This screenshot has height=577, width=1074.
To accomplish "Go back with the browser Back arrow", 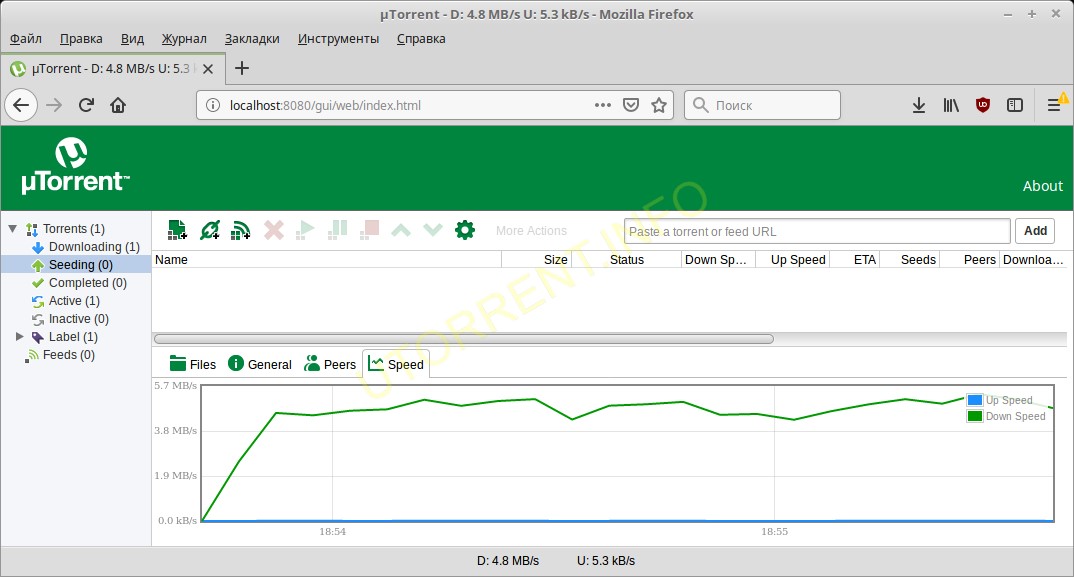I will 21,106.
